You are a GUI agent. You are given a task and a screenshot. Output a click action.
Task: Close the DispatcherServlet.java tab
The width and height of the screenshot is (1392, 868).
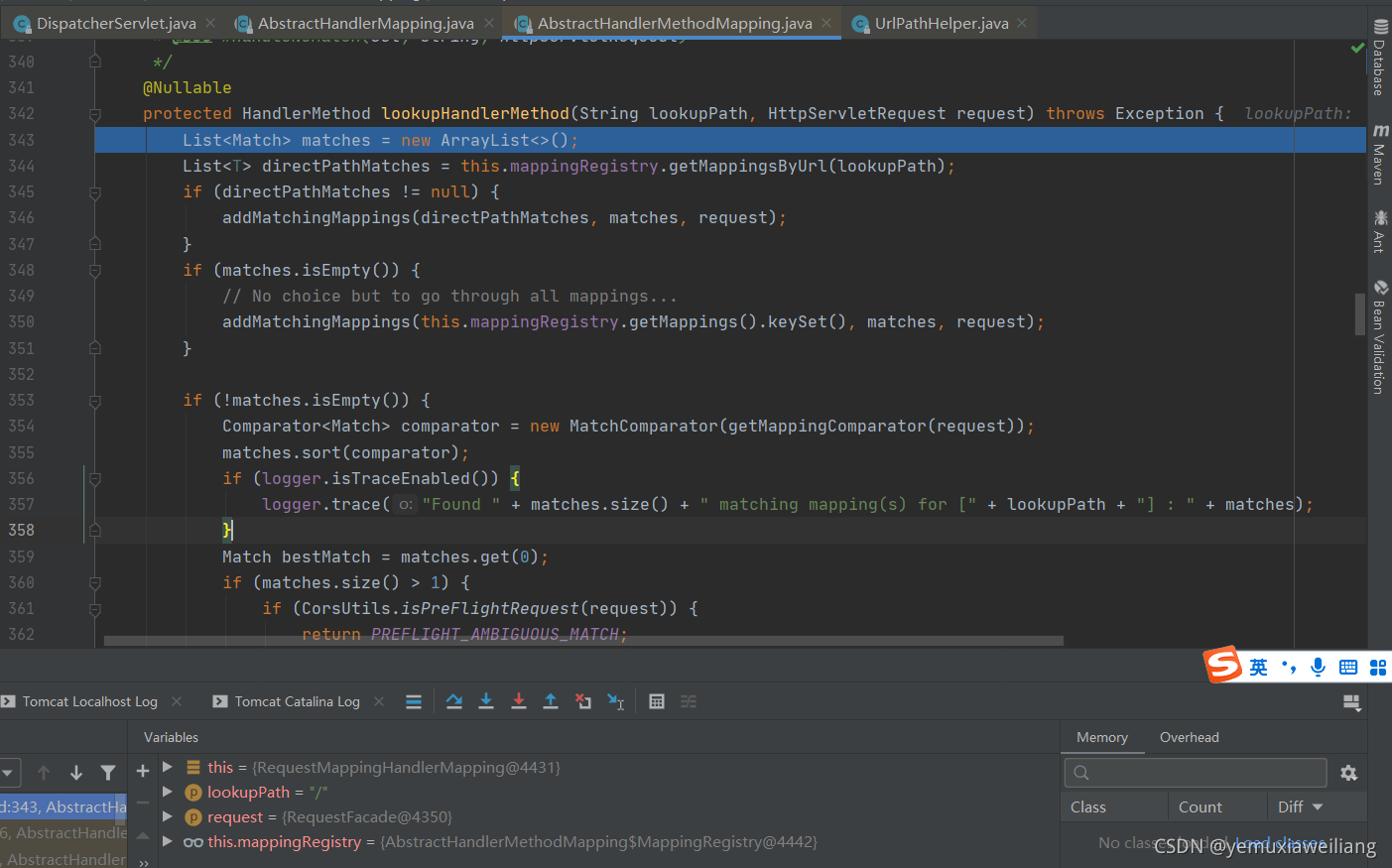tap(210, 23)
